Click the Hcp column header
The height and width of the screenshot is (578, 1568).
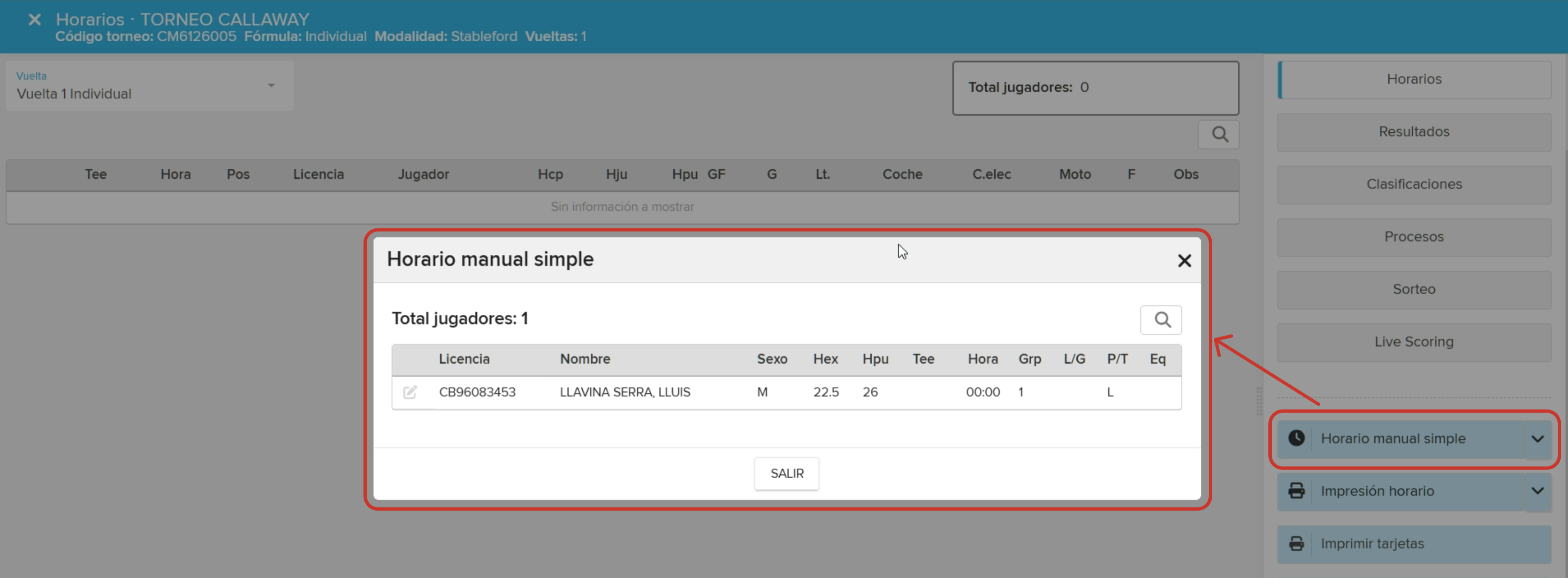point(549,175)
